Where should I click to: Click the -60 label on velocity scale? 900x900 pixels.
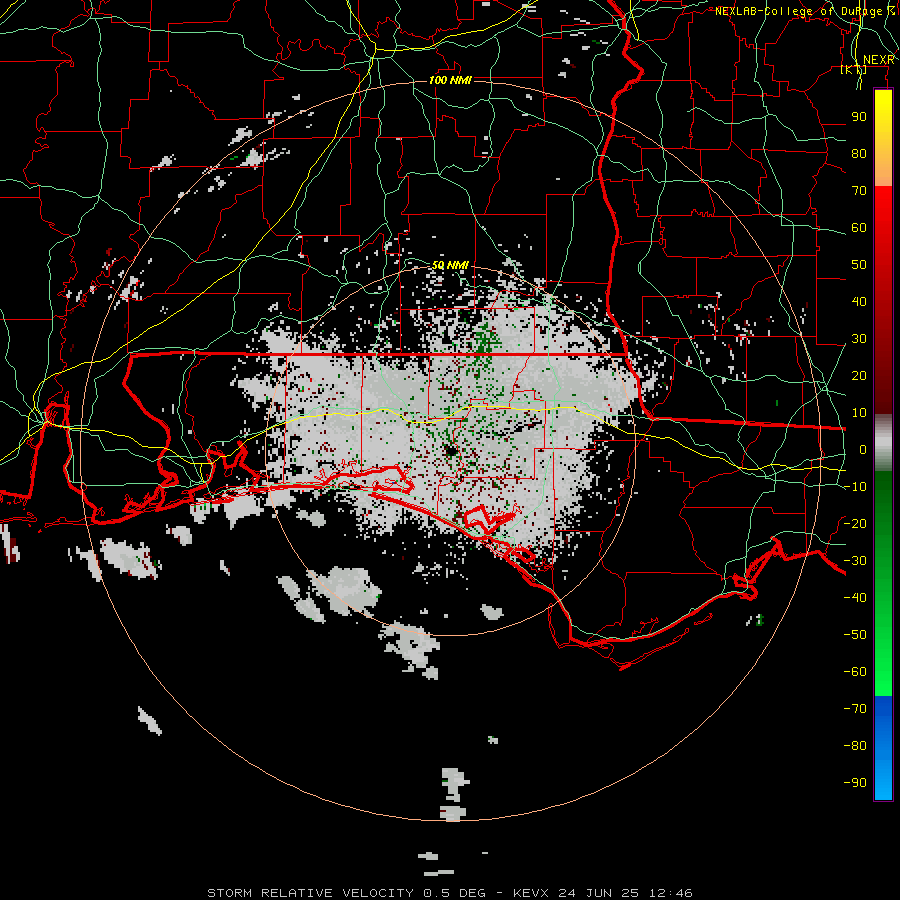click(855, 672)
